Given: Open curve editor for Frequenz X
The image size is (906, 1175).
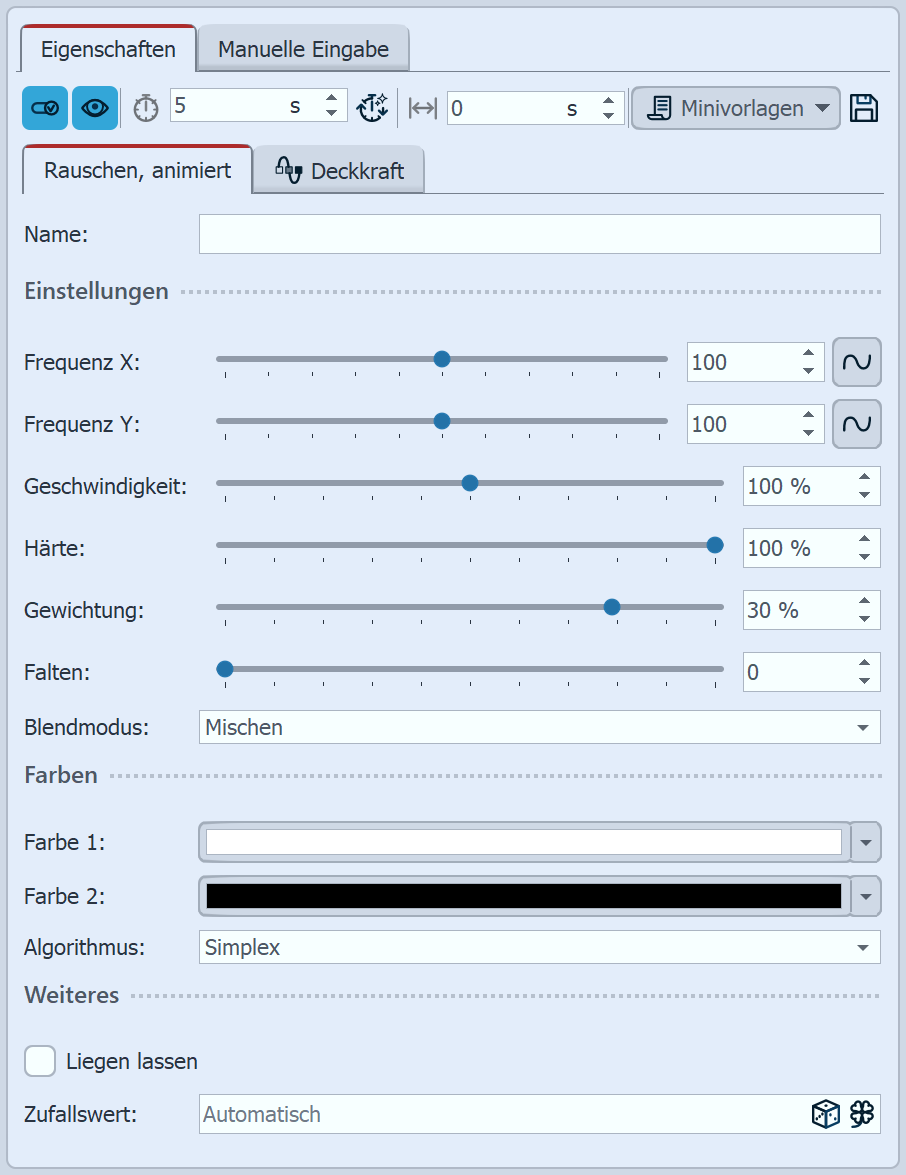Looking at the screenshot, I should click(857, 362).
